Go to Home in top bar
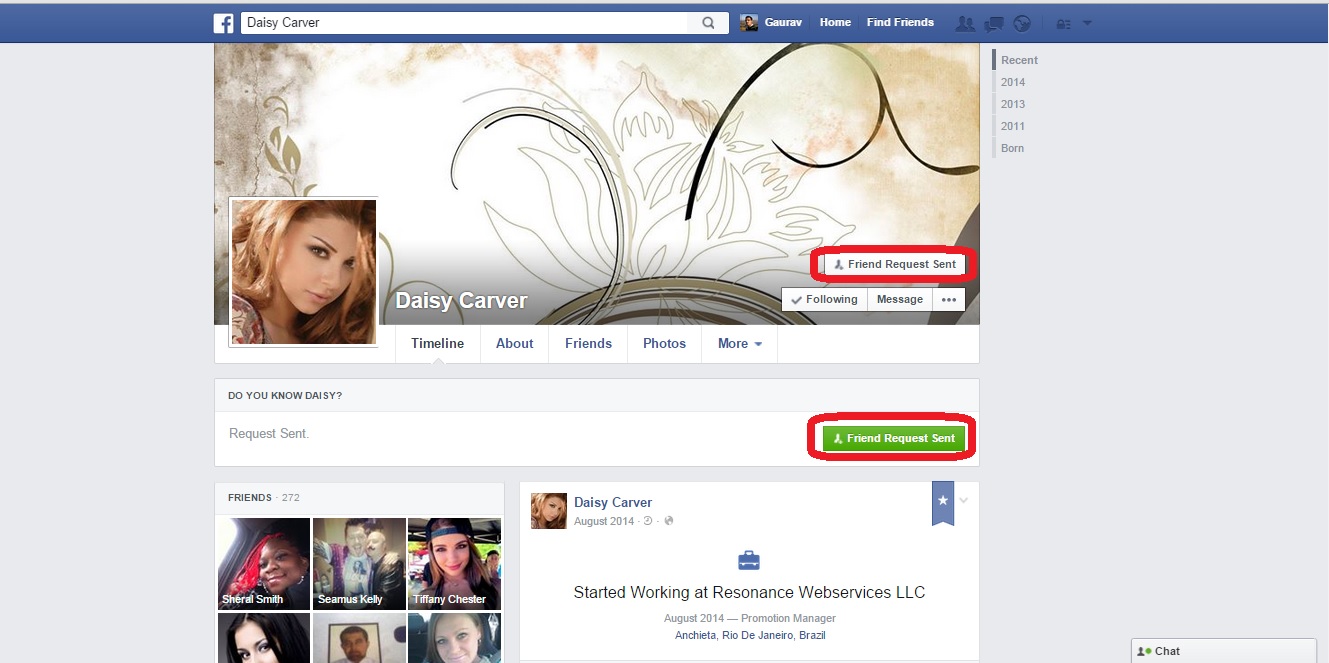Image resolution: width=1329 pixels, height=663 pixels. [x=835, y=22]
